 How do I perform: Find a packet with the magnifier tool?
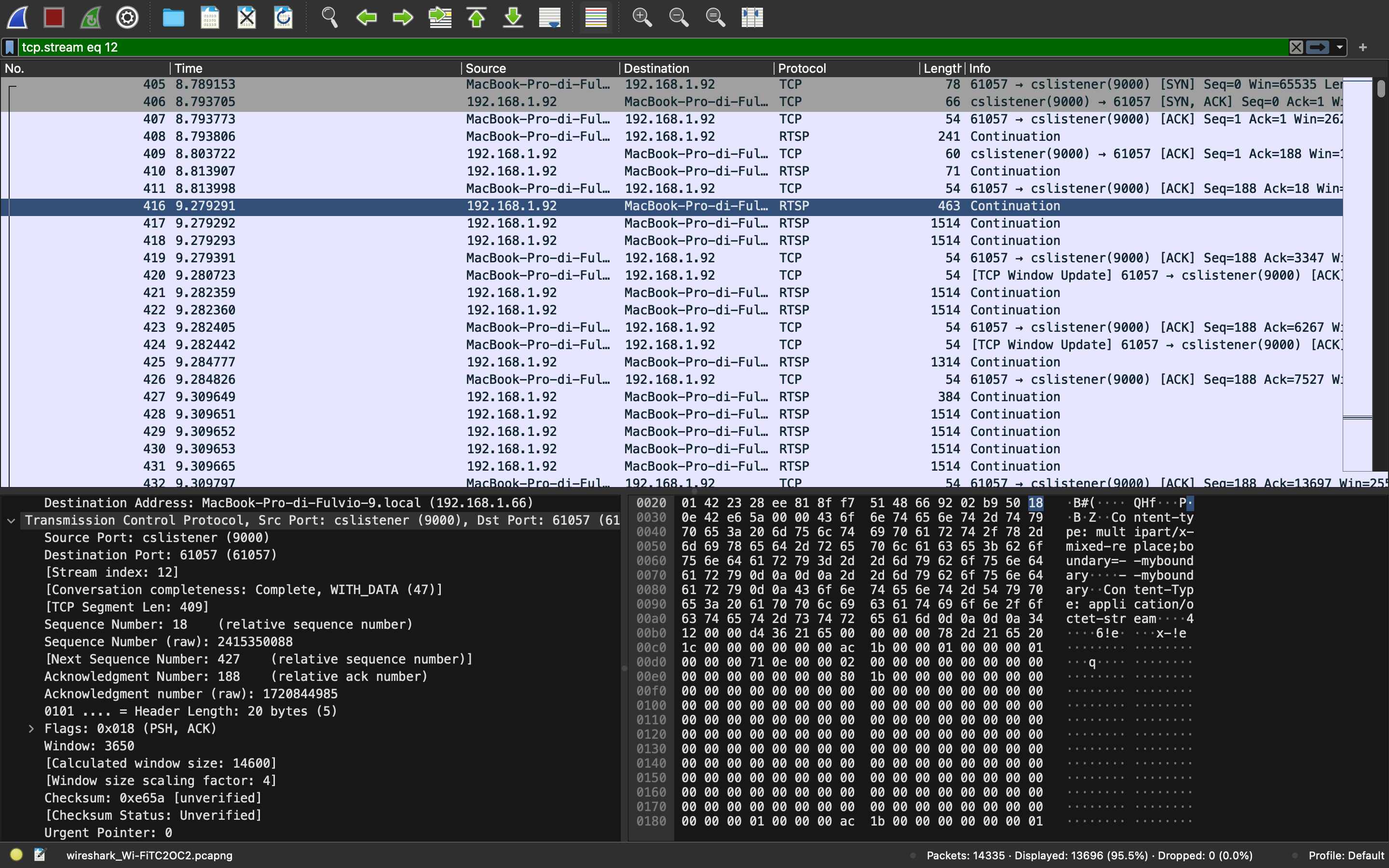(x=329, y=17)
